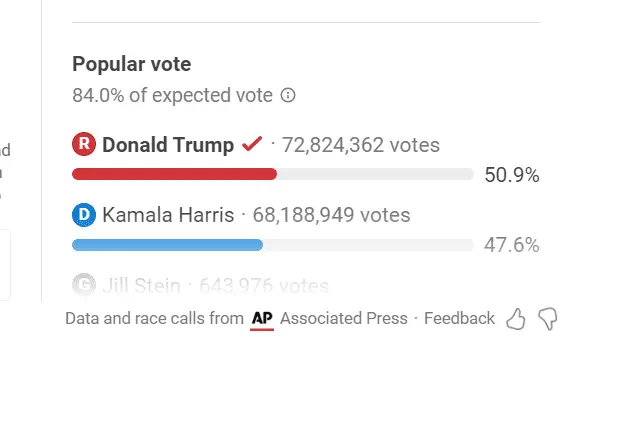Open the Feedback link
This screenshot has height=448, width=639.
[459, 319]
